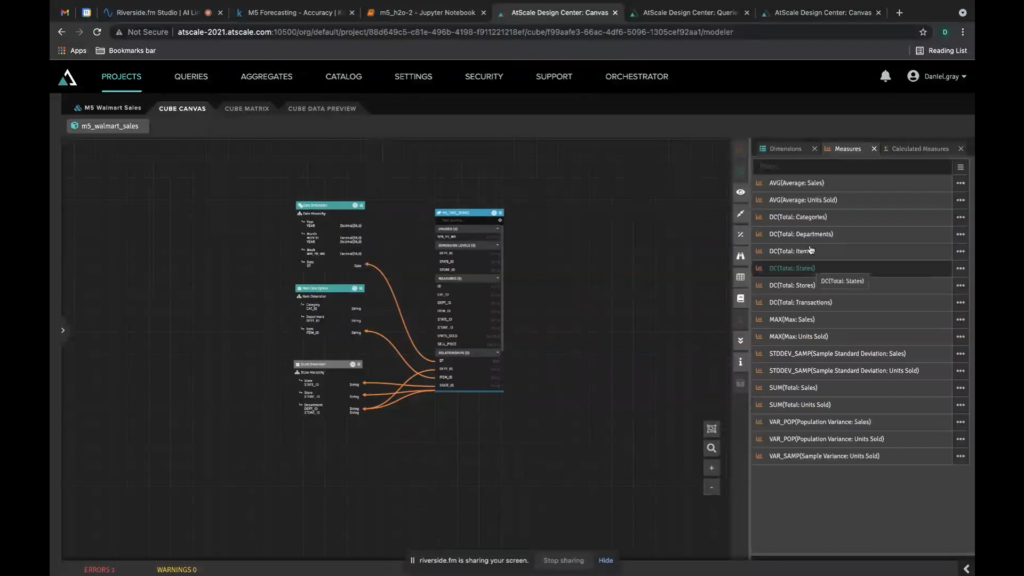The height and width of the screenshot is (576, 1024).
Task: Select STDDEV_SAMP(Sample Standard Deviation: Sales) row
Action: tap(853, 353)
